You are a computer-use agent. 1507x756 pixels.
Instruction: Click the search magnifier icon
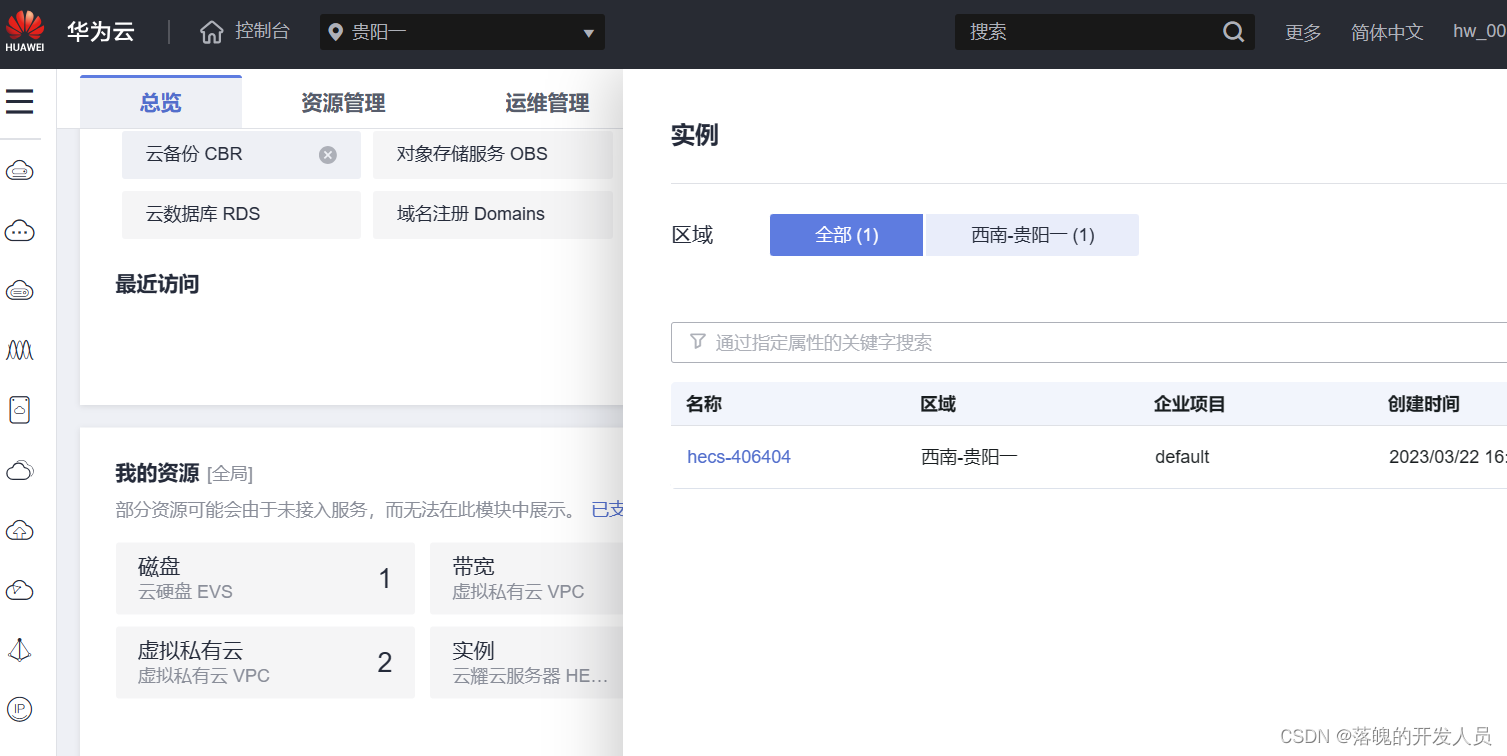pos(1233,32)
